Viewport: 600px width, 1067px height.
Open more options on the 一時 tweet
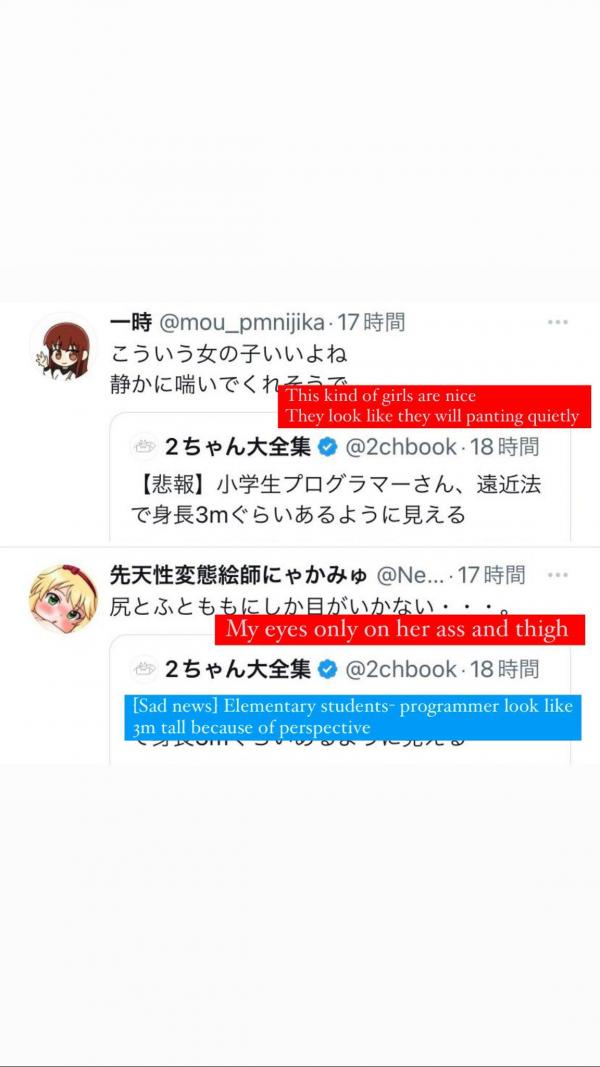(558, 322)
